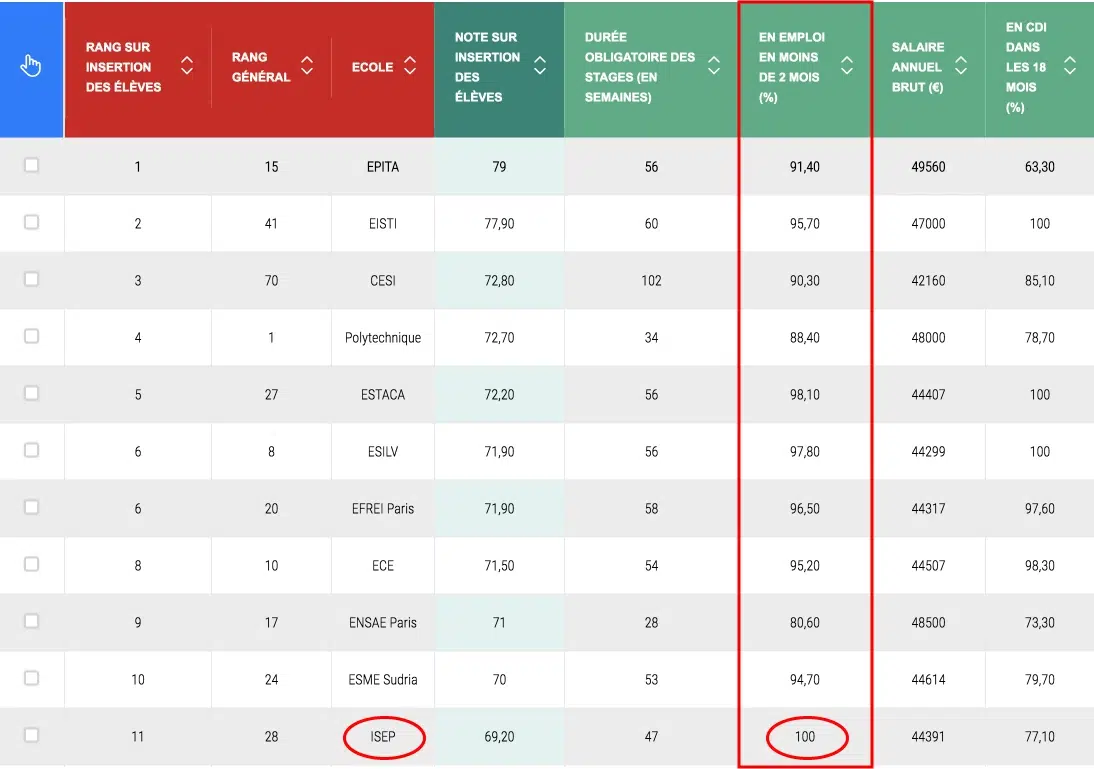Click the CDI rate 77,10
The height and width of the screenshot is (769, 1094).
click(x=1040, y=736)
